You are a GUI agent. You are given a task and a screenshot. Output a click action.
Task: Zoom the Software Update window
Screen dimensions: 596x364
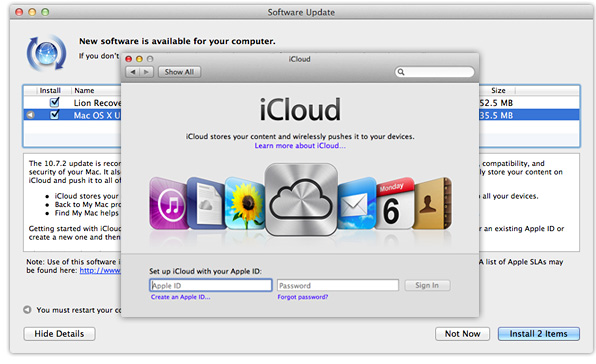(45, 12)
